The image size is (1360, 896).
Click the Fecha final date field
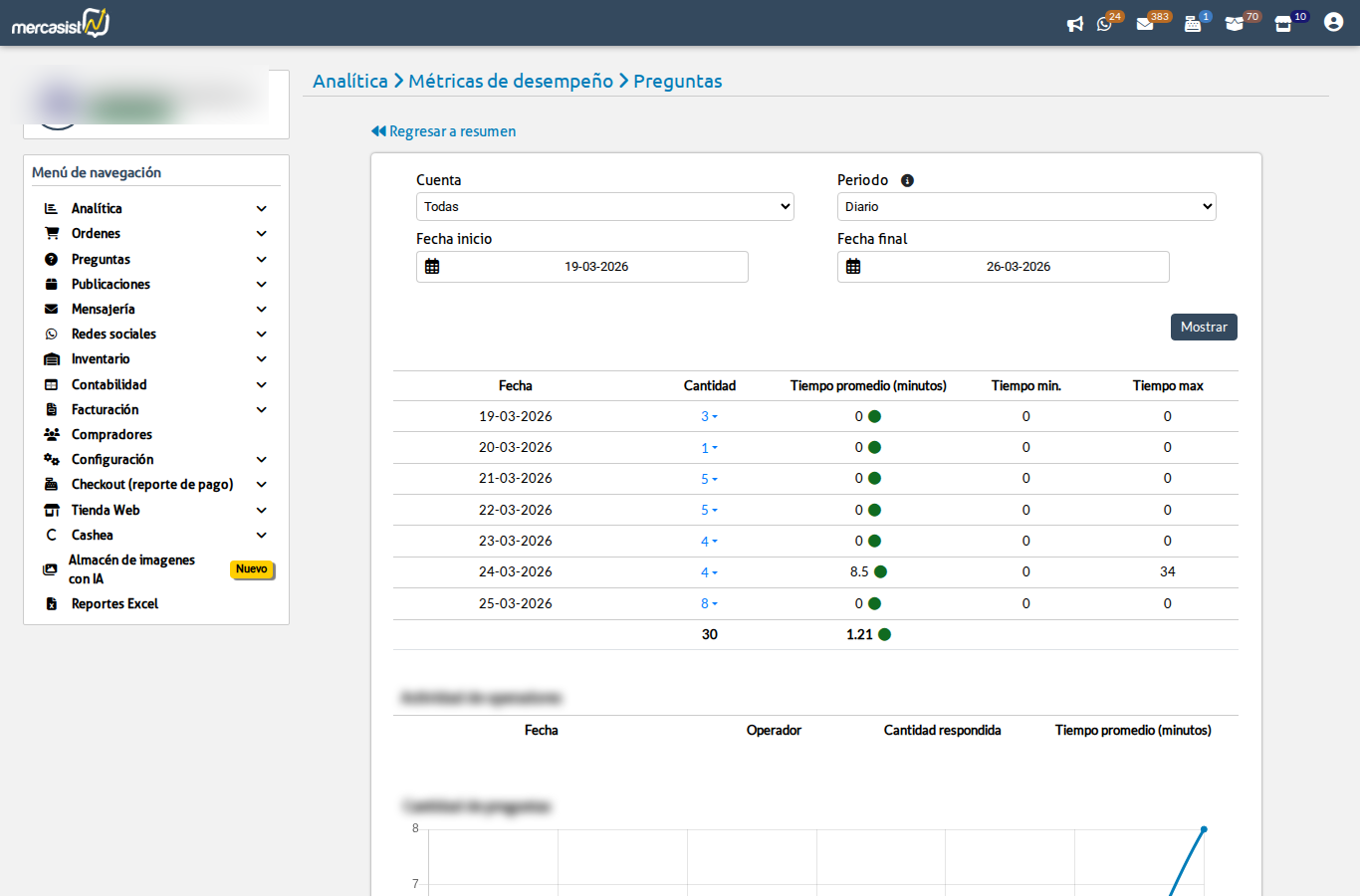pos(1018,267)
